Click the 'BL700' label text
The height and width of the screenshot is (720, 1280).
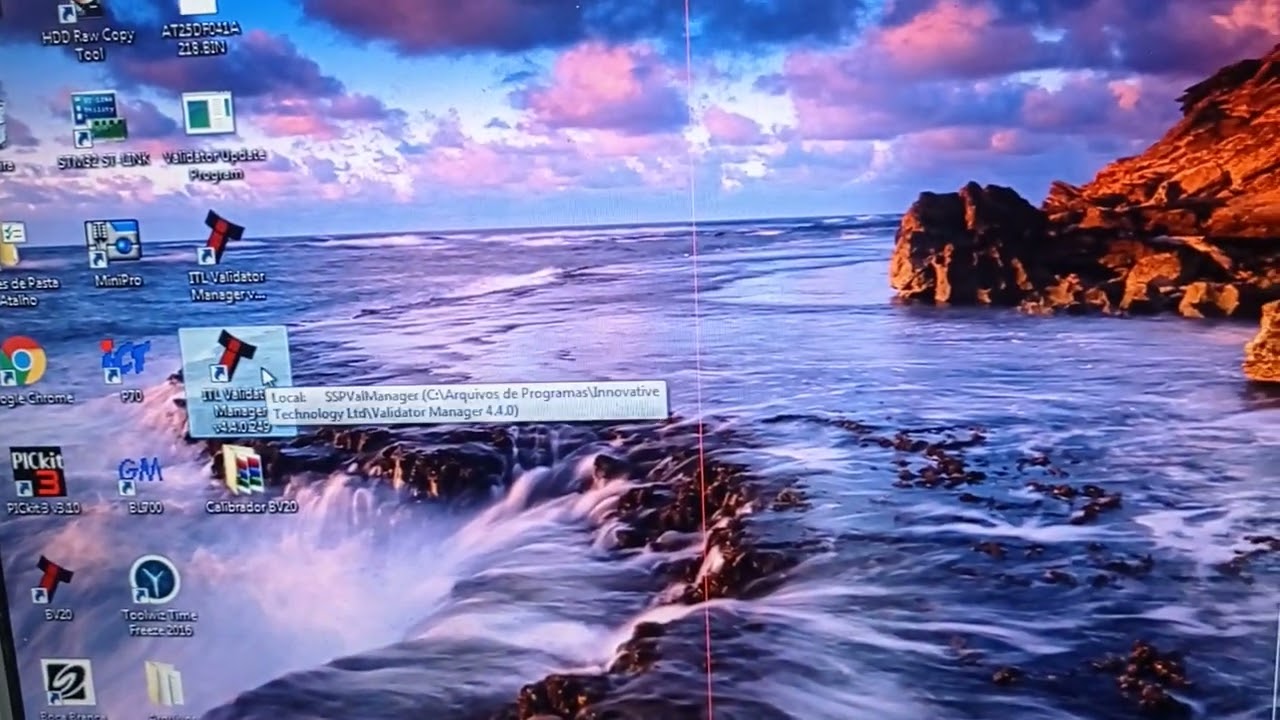[x=145, y=507]
